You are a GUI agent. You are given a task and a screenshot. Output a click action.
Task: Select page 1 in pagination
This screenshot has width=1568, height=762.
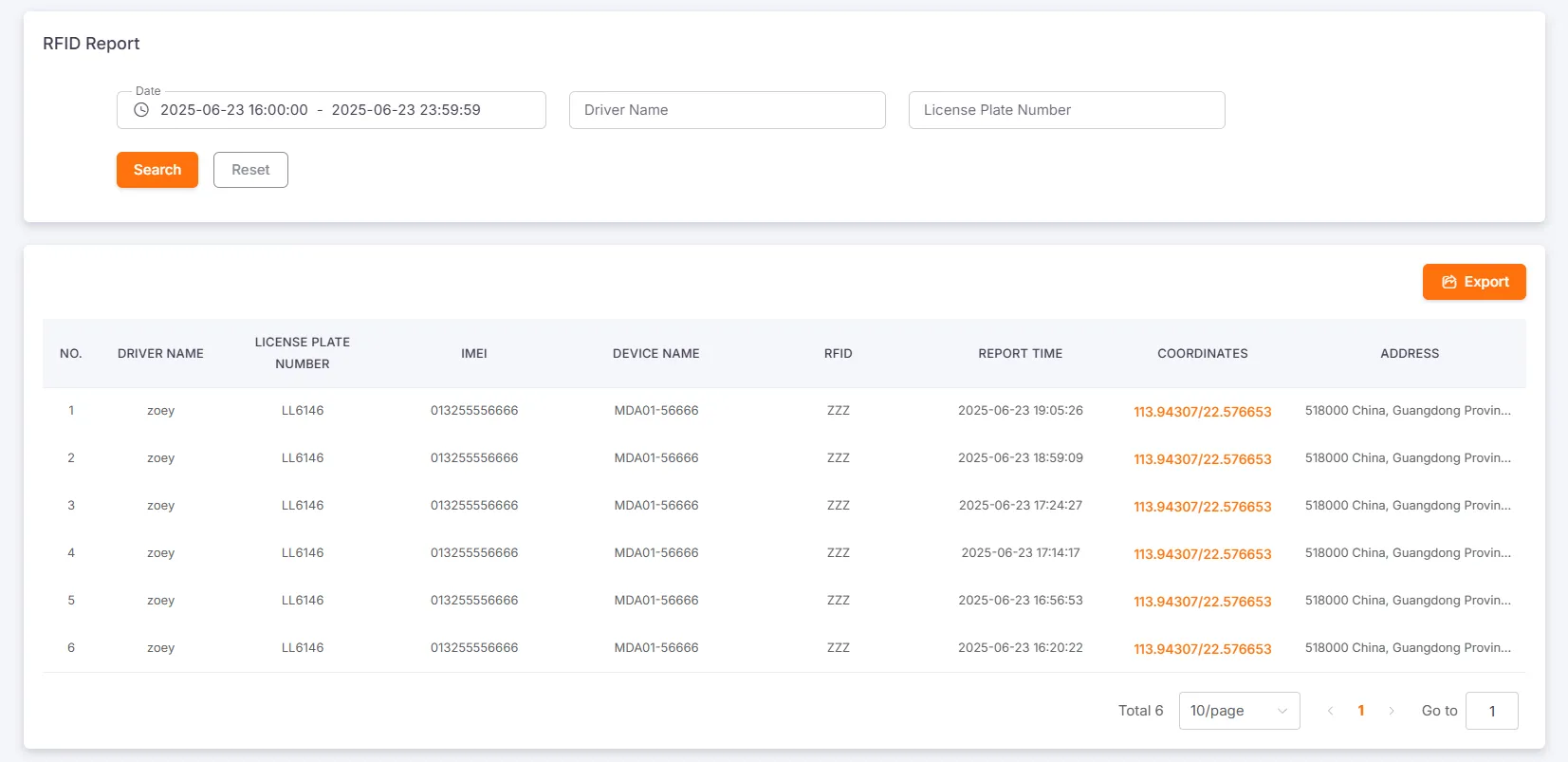pos(1361,711)
